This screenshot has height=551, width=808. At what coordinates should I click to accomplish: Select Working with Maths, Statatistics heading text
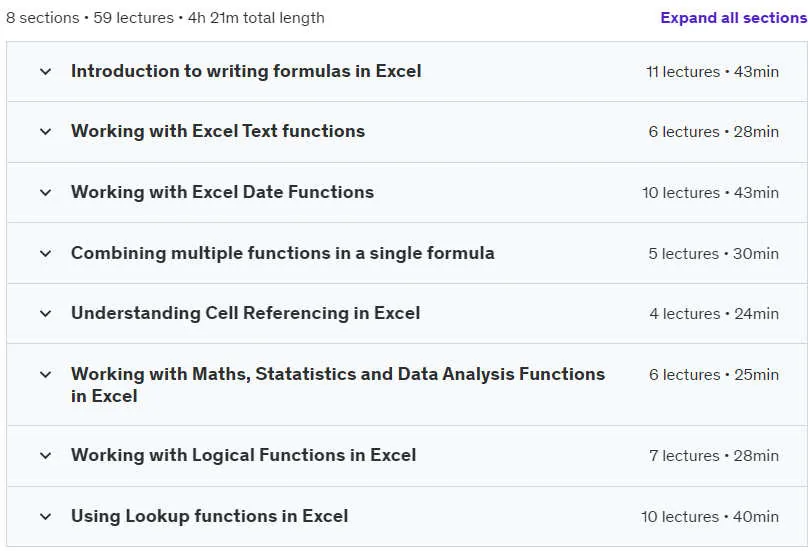[x=338, y=385]
